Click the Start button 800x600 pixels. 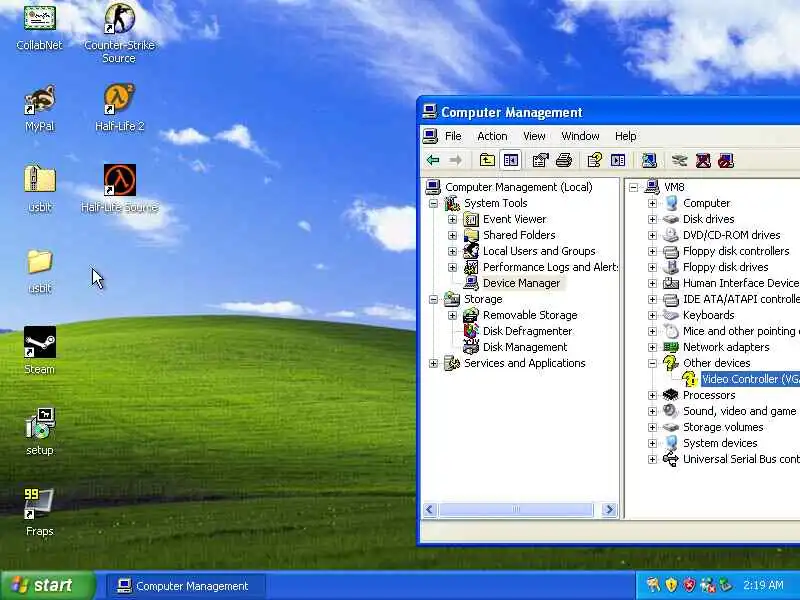point(48,585)
